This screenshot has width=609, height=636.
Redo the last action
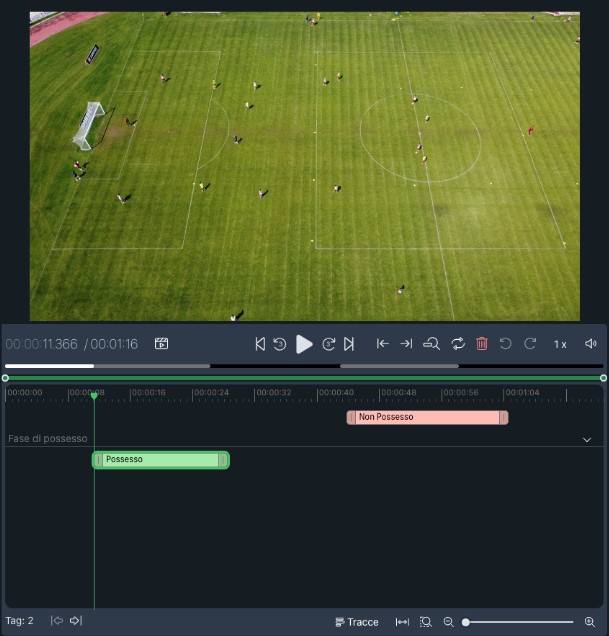[530, 344]
